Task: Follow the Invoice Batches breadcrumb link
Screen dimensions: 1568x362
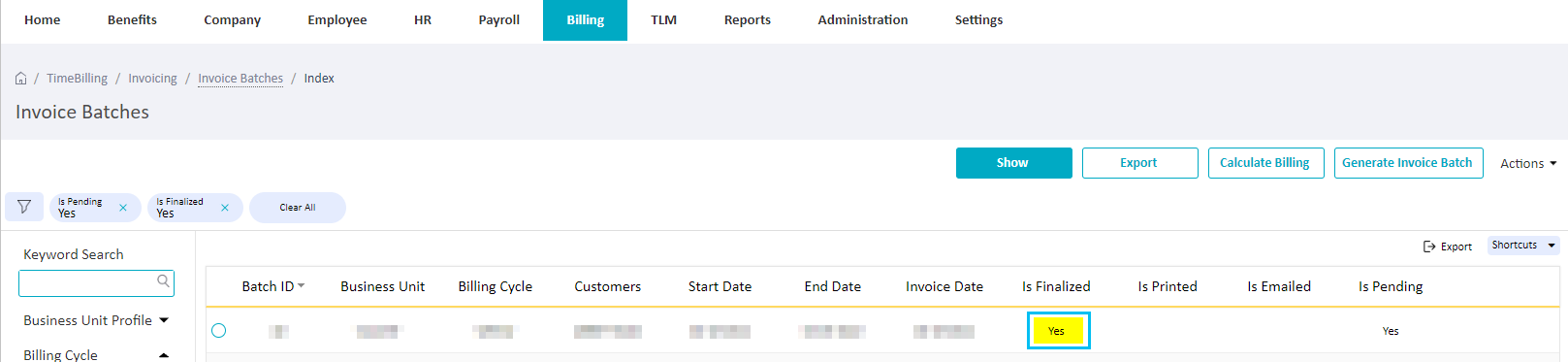Action: click(x=240, y=79)
